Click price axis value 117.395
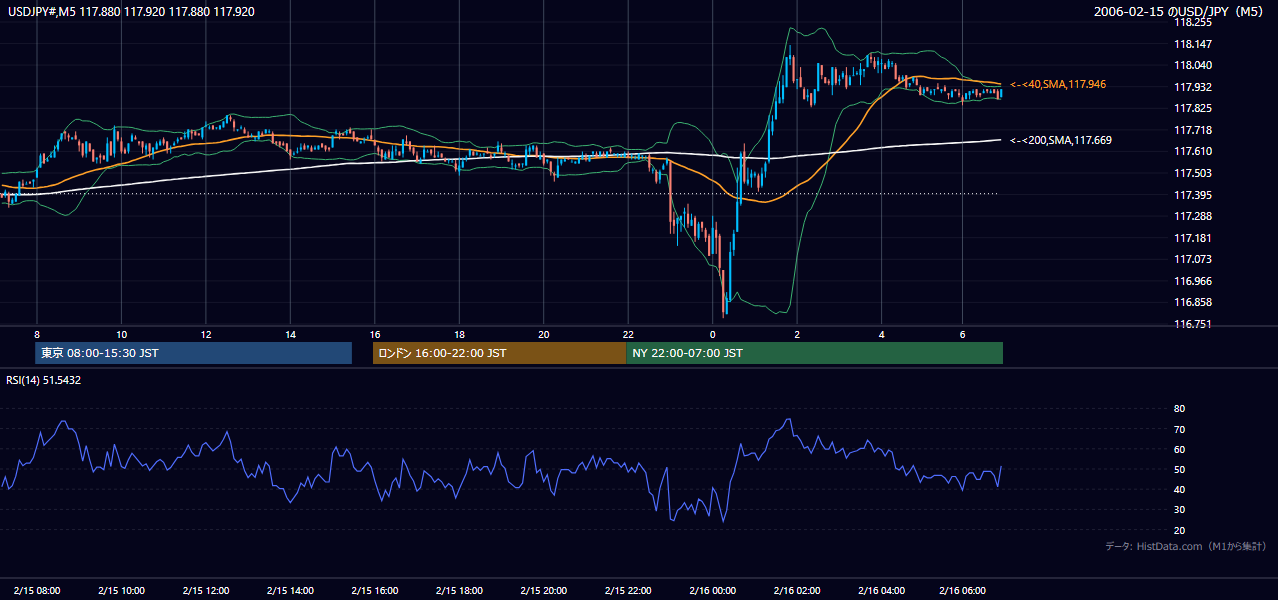Viewport: 1278px width, 600px height. (1191, 195)
